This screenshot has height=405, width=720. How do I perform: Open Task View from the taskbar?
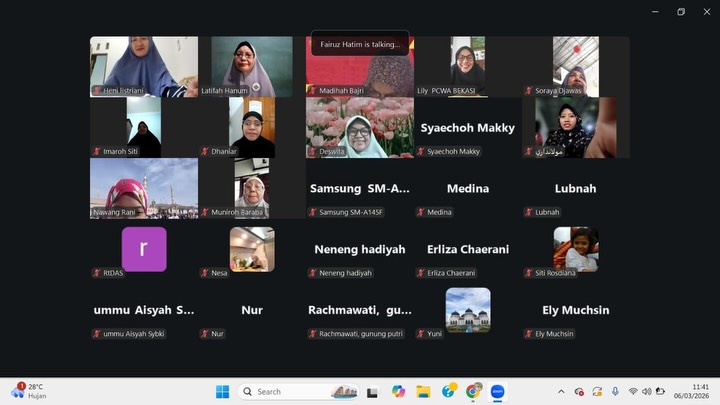pyautogui.click(x=372, y=391)
